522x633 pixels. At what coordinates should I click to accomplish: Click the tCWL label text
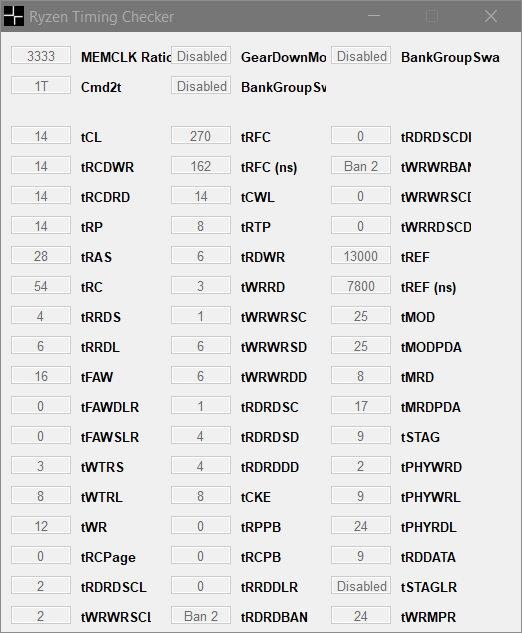[258, 197]
